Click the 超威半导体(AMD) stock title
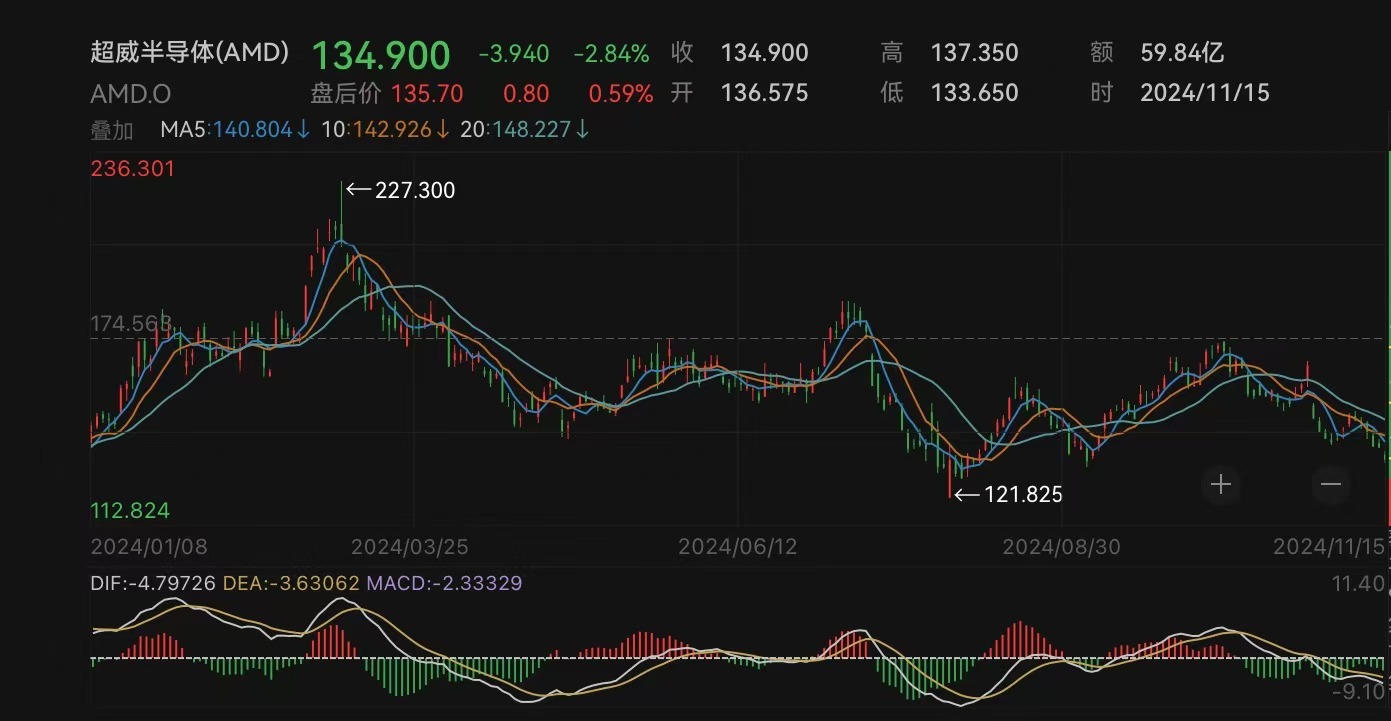 [190, 53]
